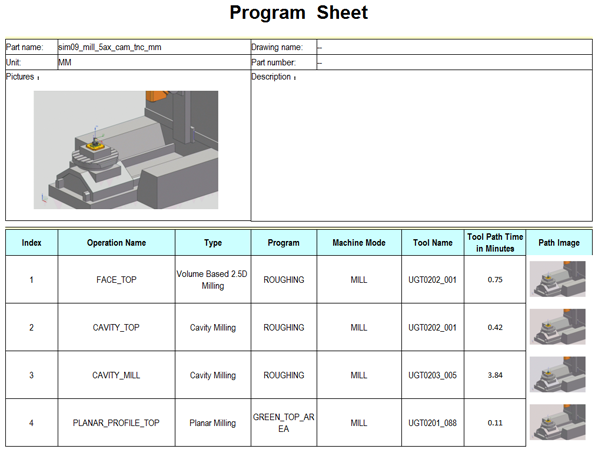The width and height of the screenshot is (595, 449).
Task: Click the machine setup picture
Action: pos(126,150)
